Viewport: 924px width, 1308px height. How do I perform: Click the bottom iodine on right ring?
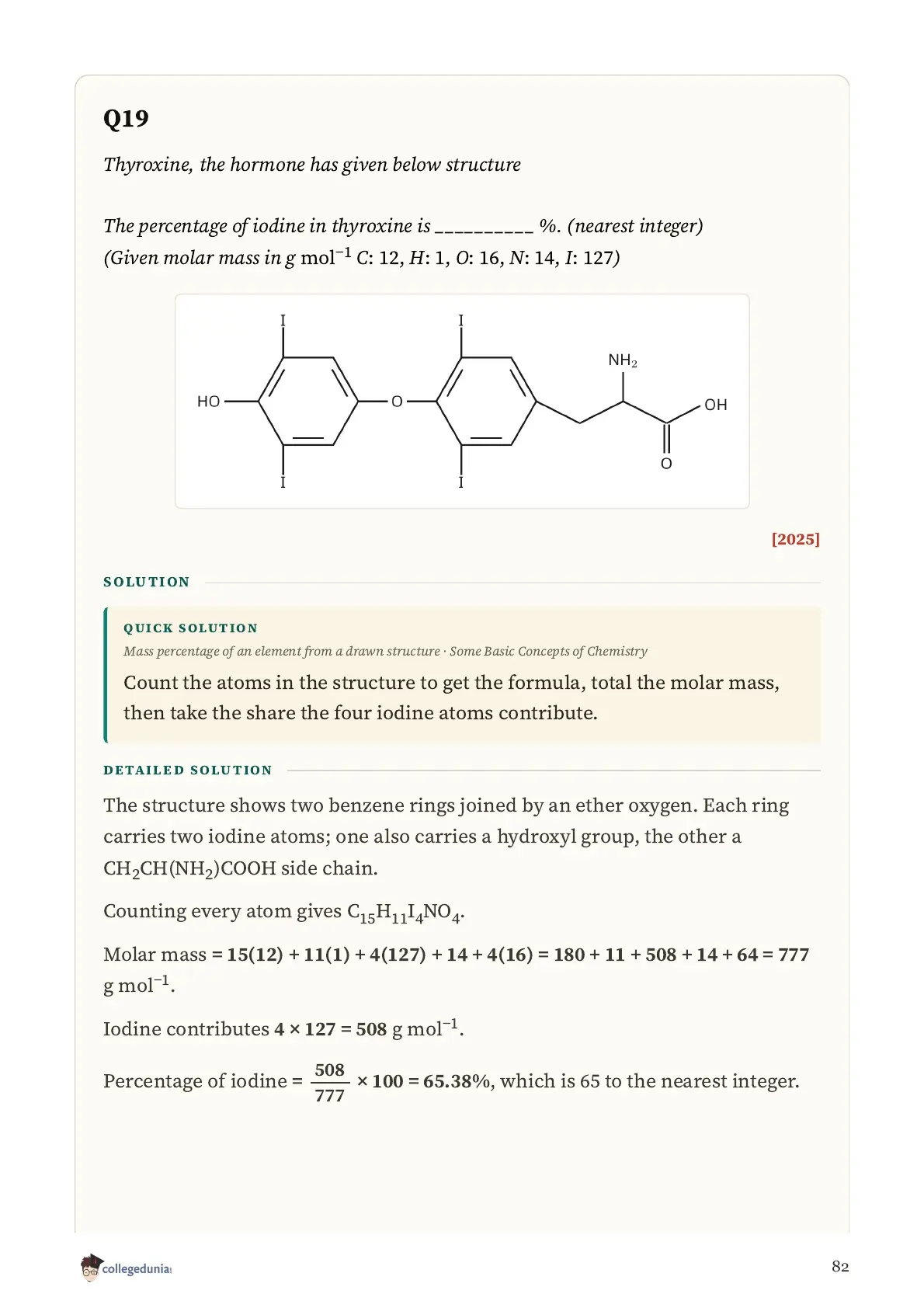[x=460, y=482]
